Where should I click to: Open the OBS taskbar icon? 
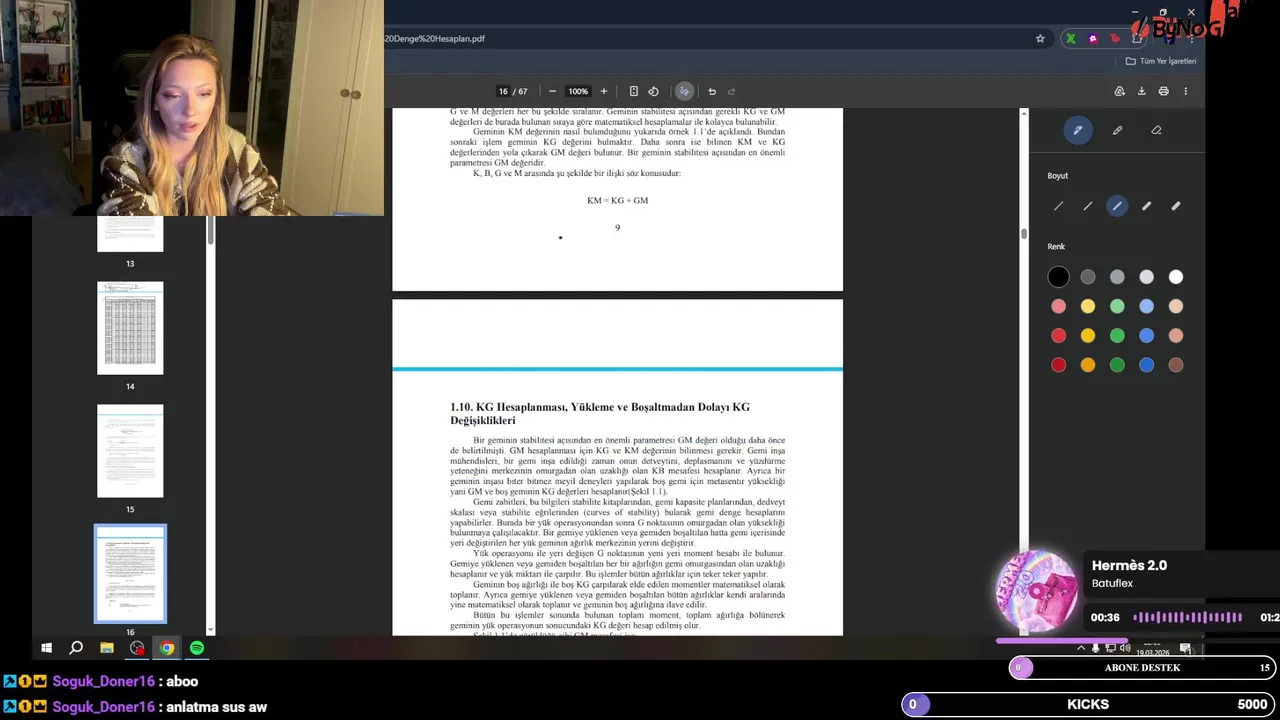click(137, 648)
